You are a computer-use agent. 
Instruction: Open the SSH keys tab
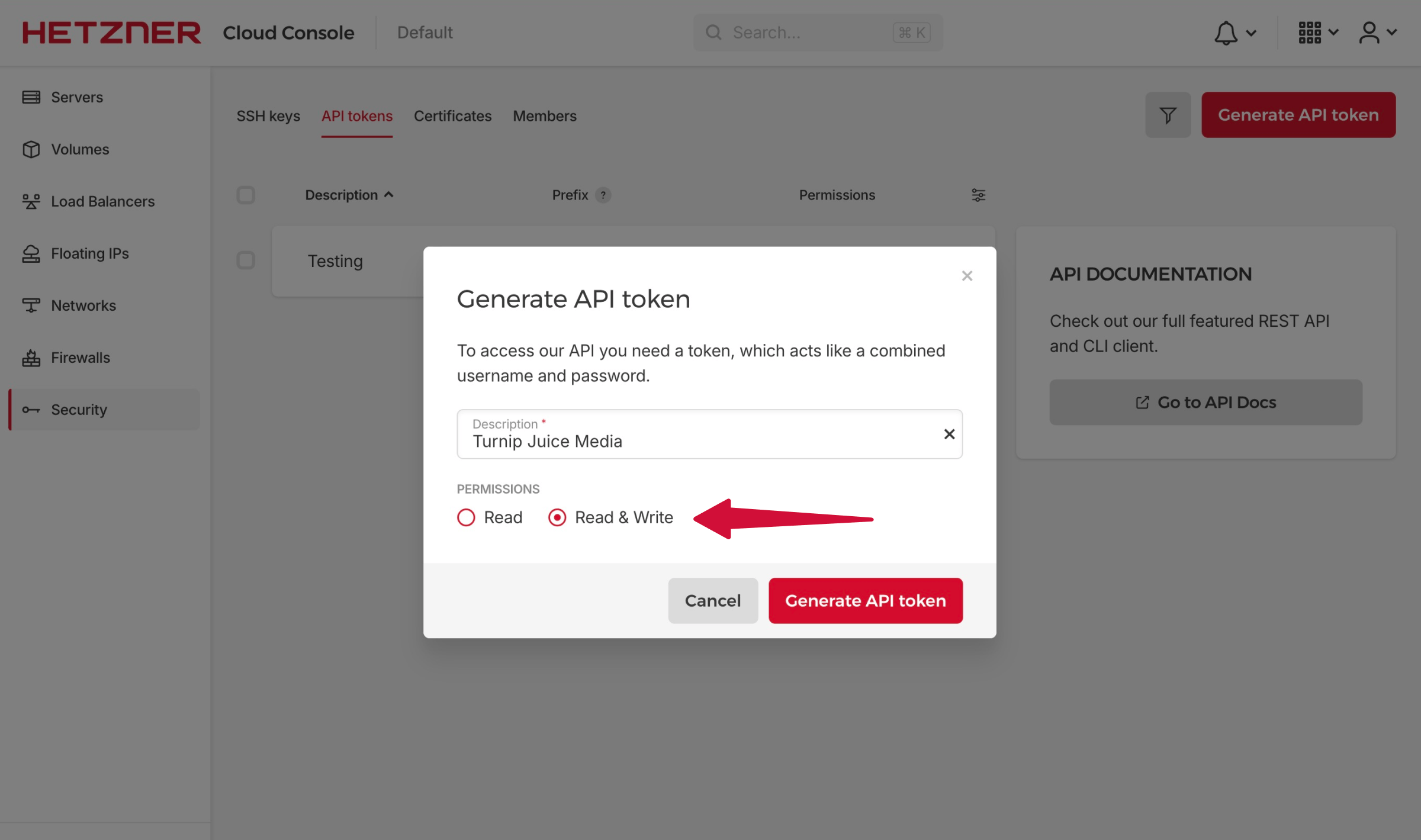tap(268, 116)
